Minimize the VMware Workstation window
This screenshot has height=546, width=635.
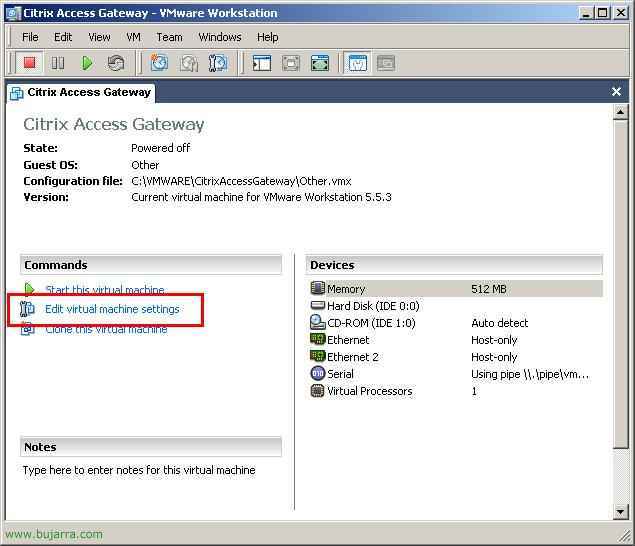586,13
